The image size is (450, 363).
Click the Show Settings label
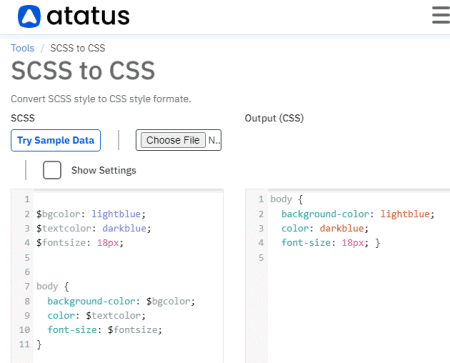(104, 170)
